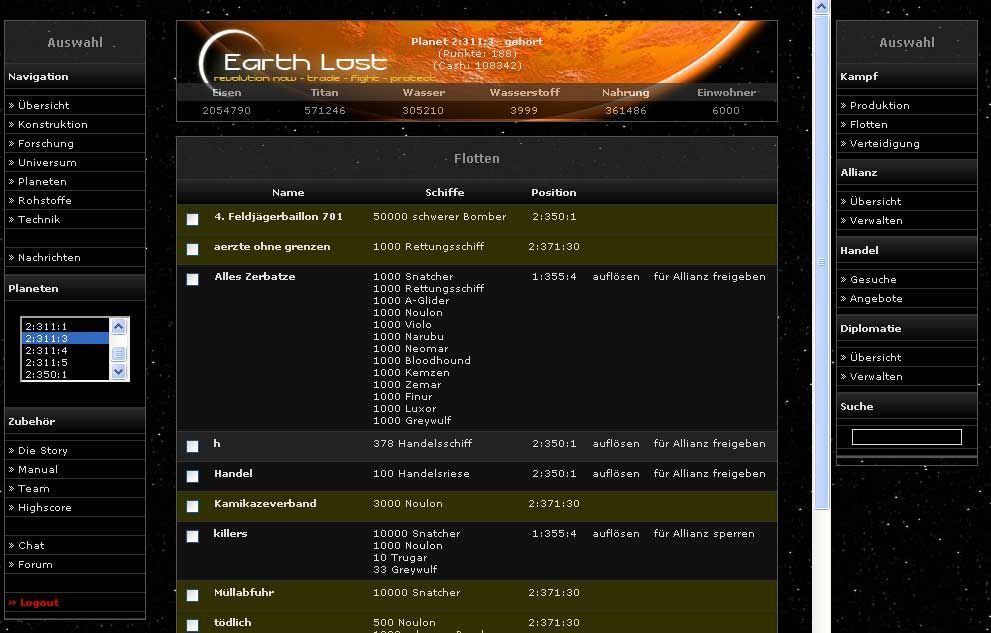Select planet 2:311:4 in the list
This screenshot has width=991, height=633.
pos(66,351)
